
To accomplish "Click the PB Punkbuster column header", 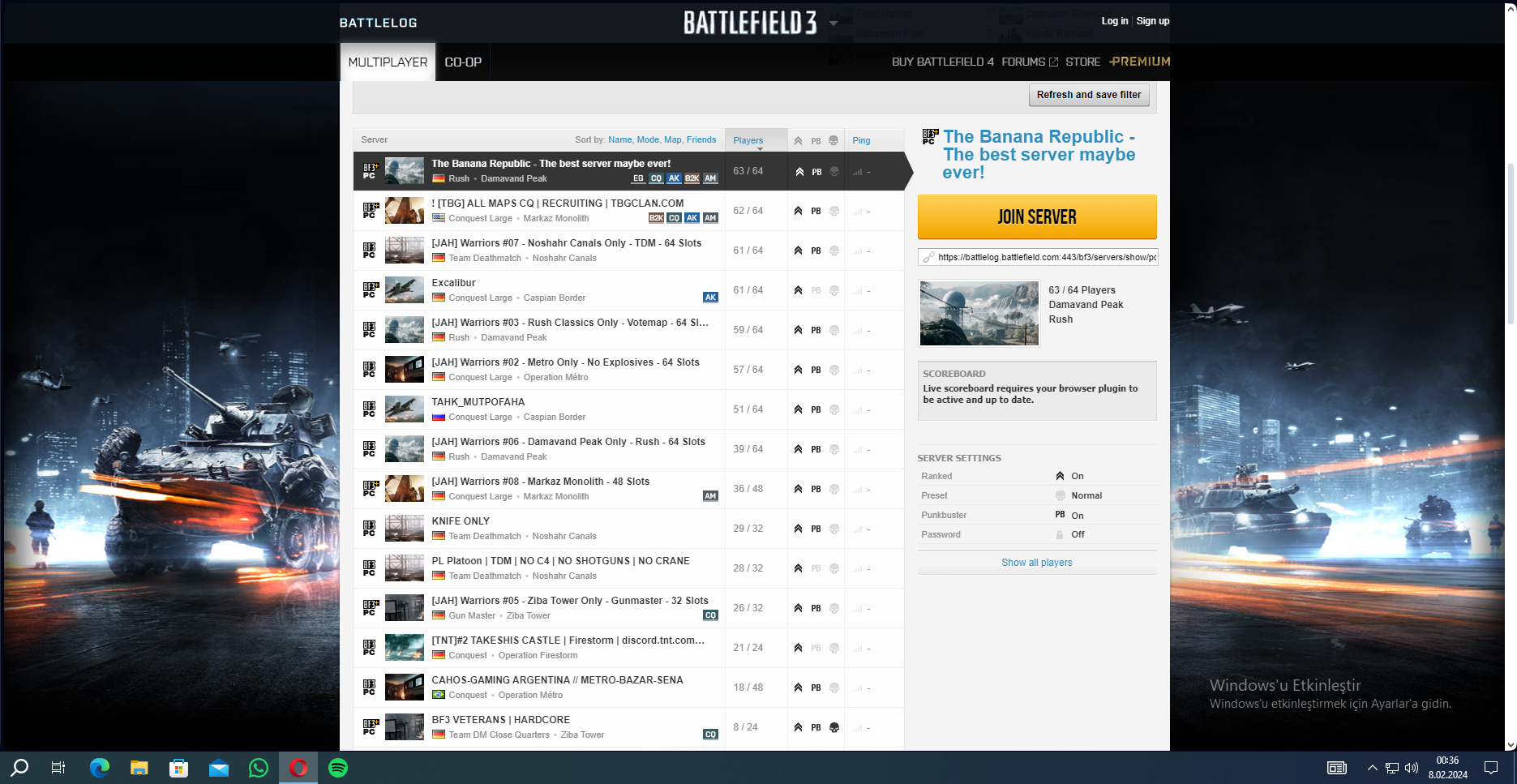I will 816,141.
